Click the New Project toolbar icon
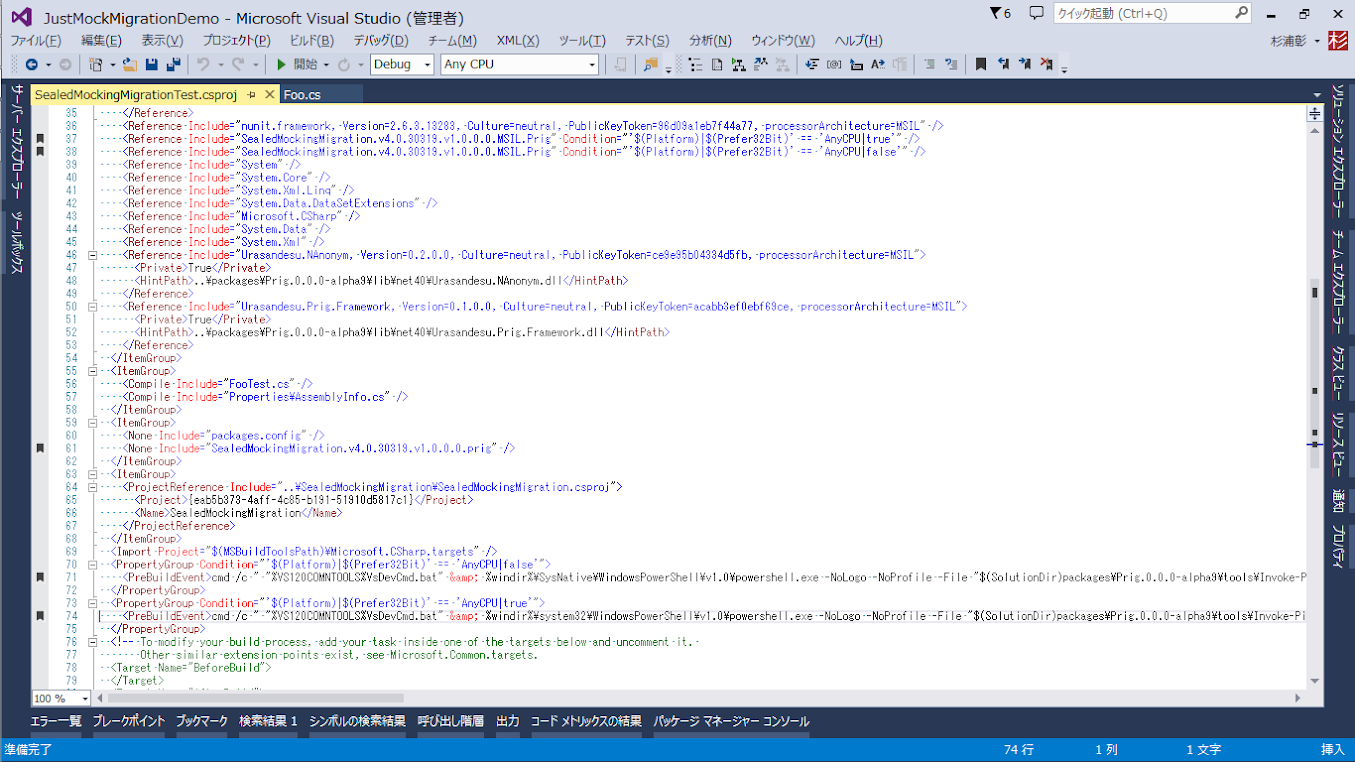This screenshot has height=762, width=1355. (x=95, y=64)
